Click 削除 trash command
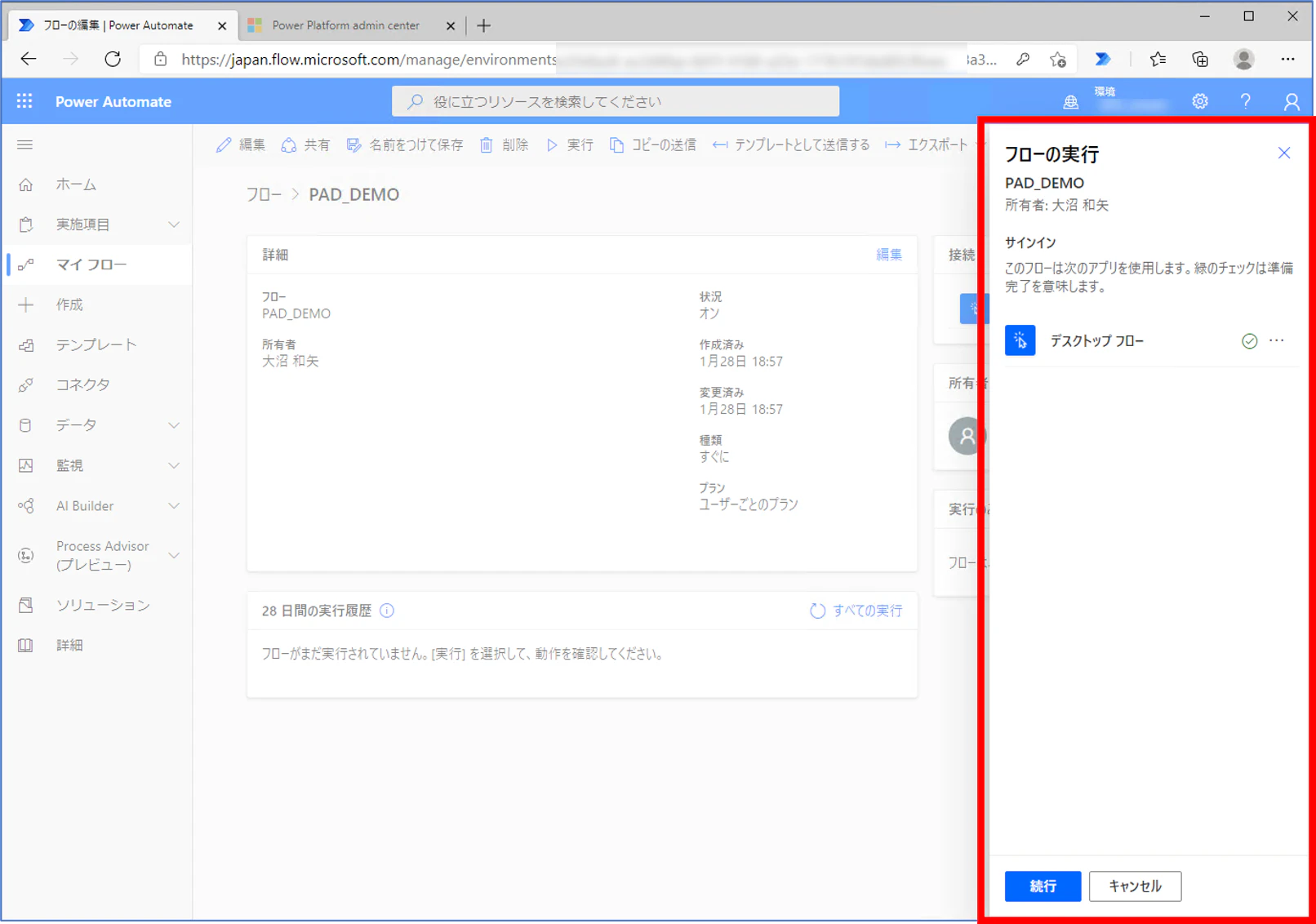This screenshot has height=924, width=1316. pyautogui.click(x=504, y=144)
